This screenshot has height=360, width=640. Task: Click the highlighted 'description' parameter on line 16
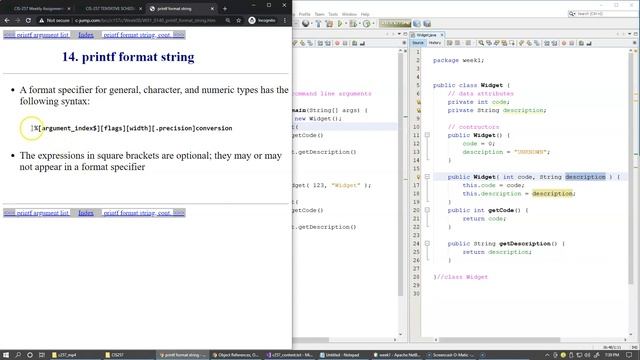point(585,177)
